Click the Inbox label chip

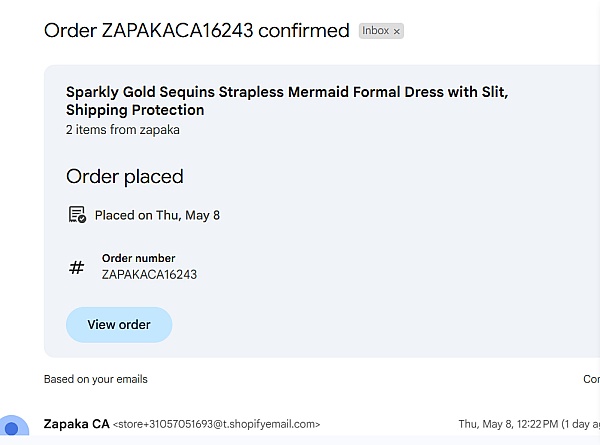(376, 31)
